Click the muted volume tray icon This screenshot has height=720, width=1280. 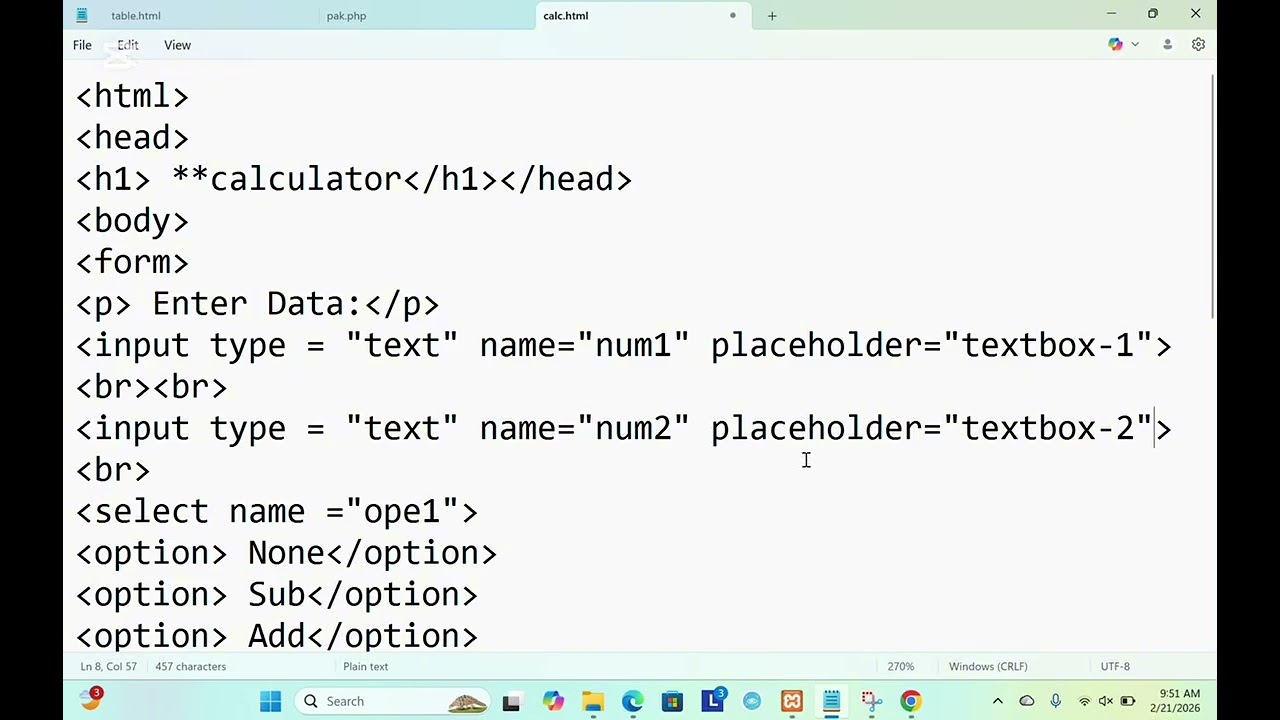[x=1105, y=702]
